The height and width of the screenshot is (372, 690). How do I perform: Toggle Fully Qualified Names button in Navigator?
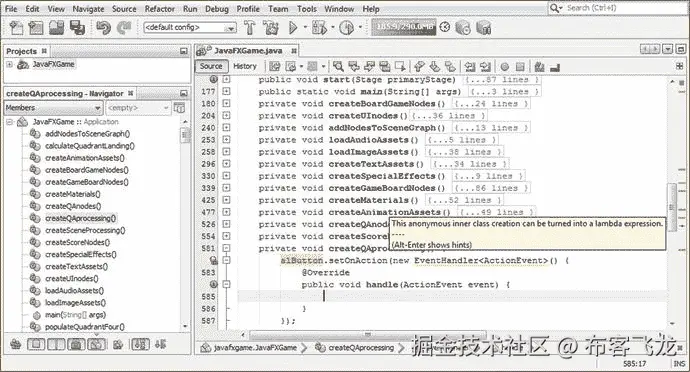pos(118,344)
